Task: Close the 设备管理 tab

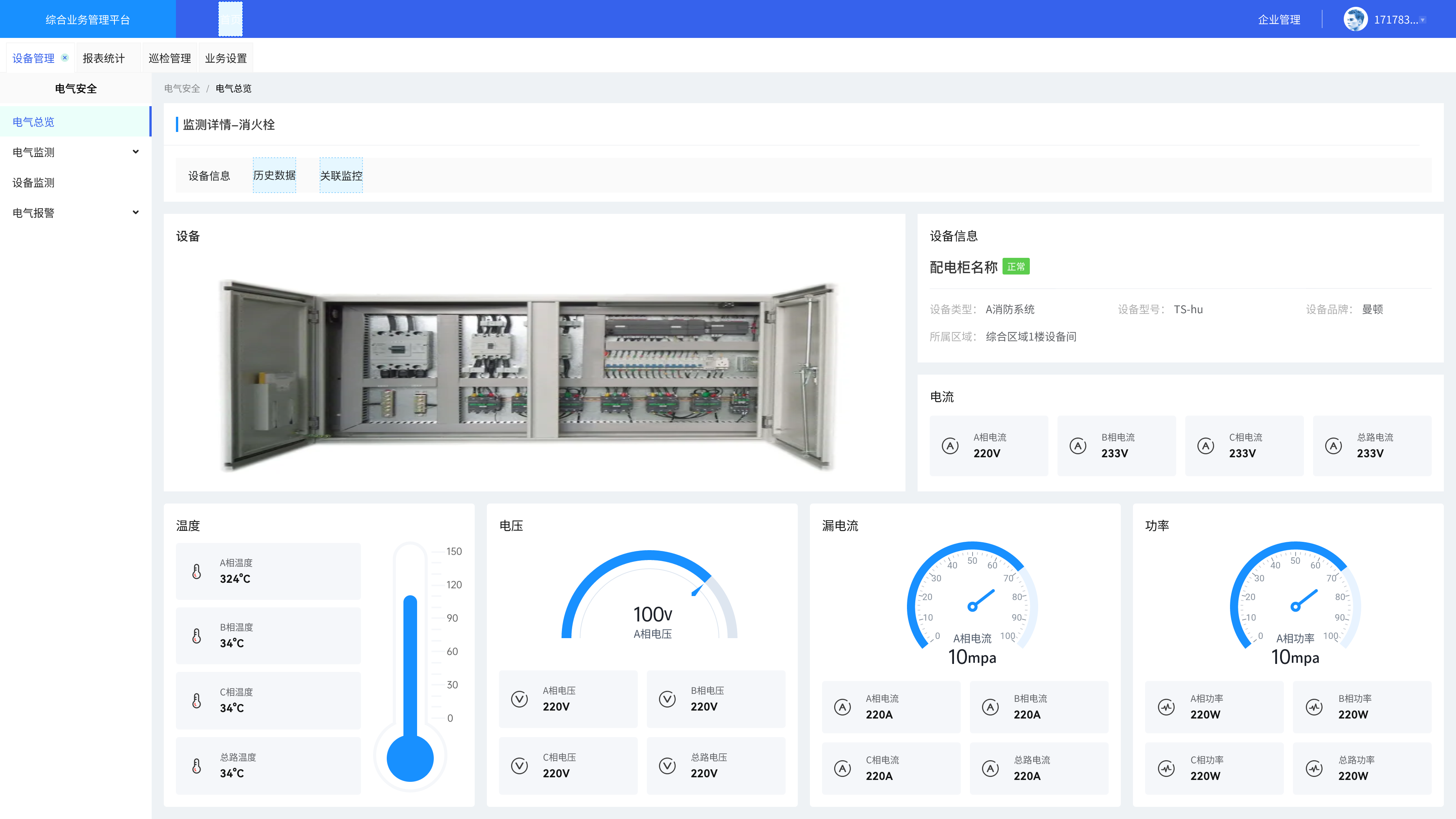Action: point(65,58)
